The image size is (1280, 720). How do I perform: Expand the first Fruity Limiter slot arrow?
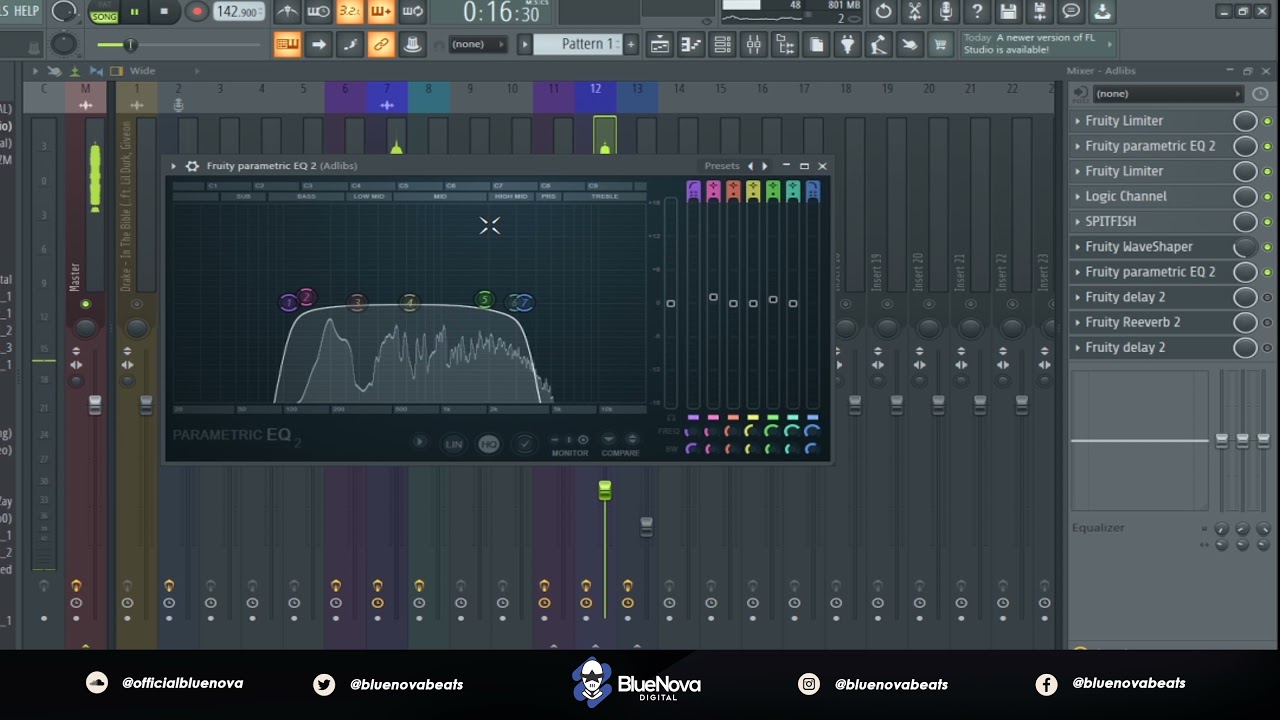click(x=1078, y=121)
